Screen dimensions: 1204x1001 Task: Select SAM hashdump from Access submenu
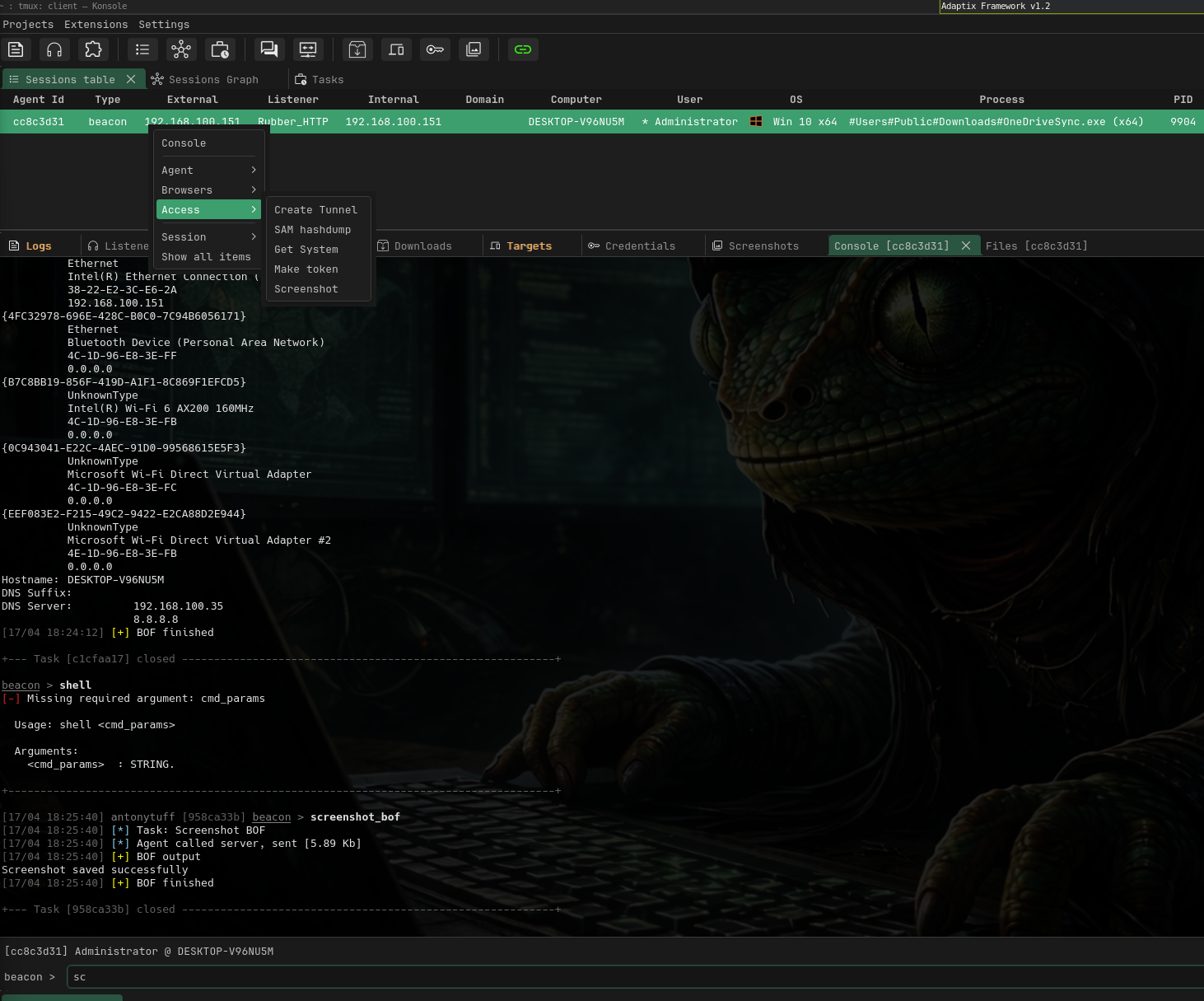tap(312, 230)
